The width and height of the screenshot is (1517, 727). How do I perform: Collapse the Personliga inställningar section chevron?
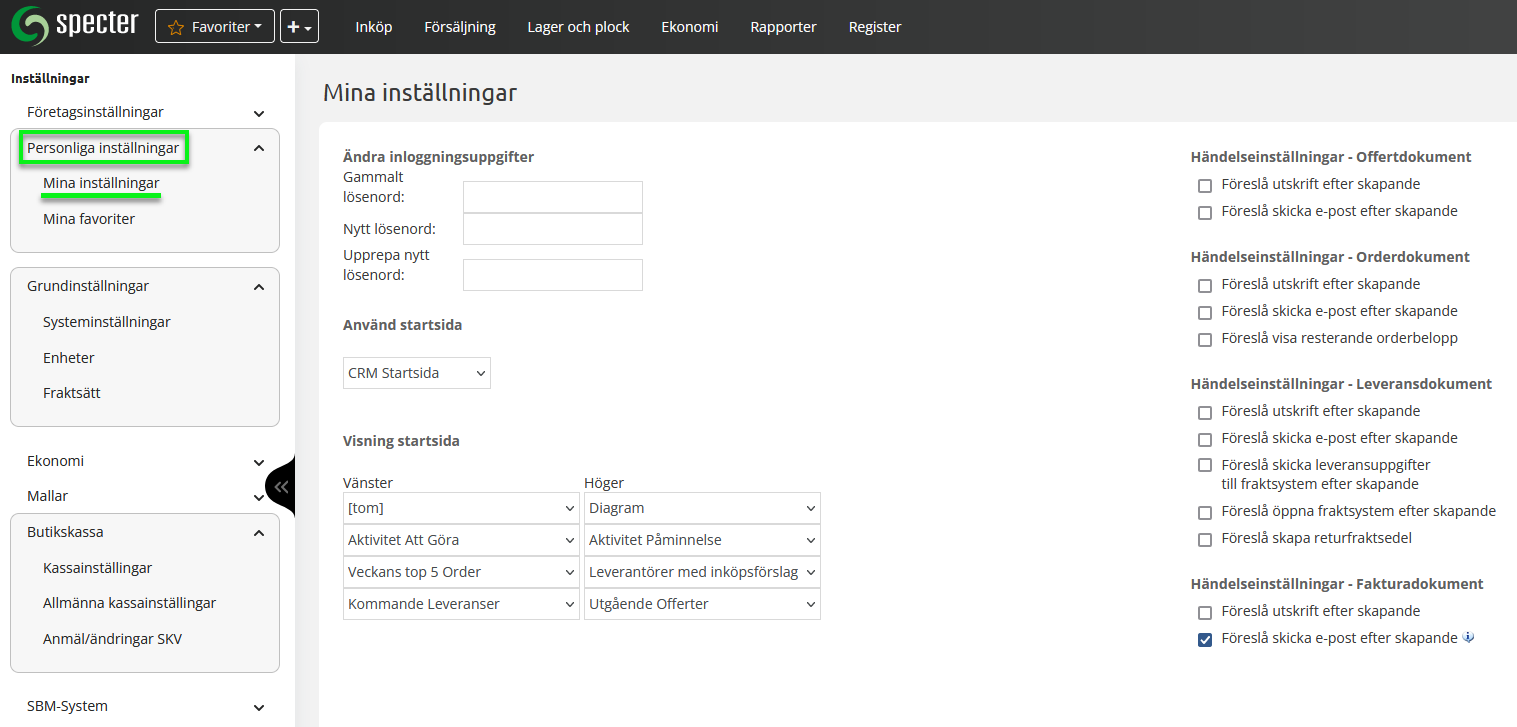tap(259, 149)
